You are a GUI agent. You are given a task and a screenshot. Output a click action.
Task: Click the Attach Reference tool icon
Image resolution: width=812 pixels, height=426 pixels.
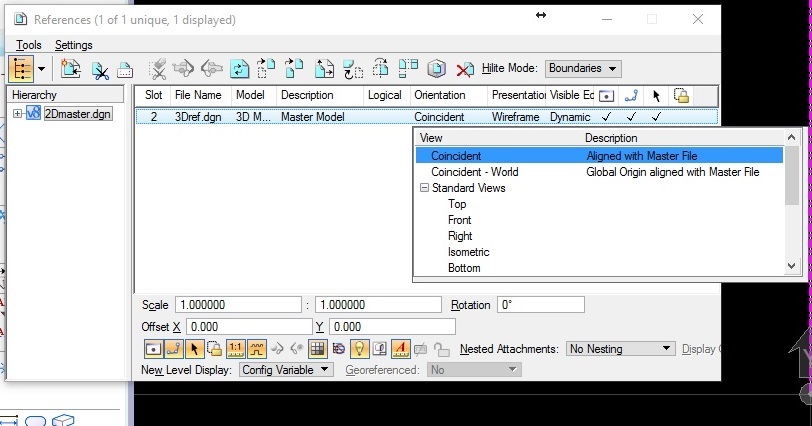[70, 69]
